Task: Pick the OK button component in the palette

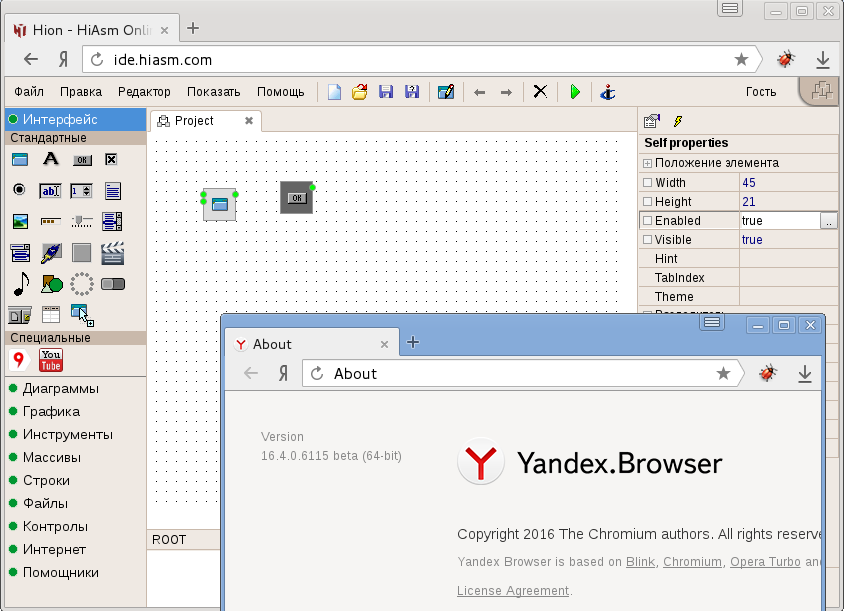Action: click(x=82, y=160)
